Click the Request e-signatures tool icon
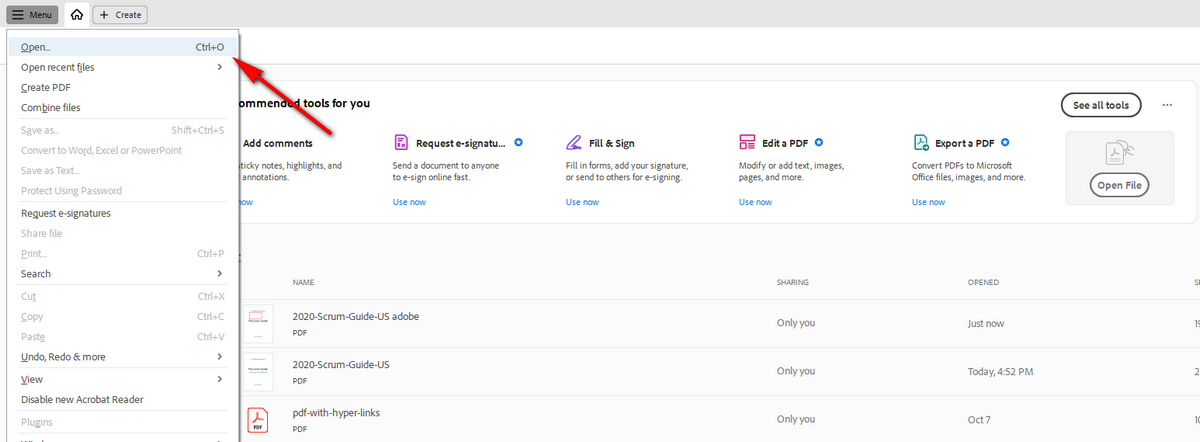The image size is (1200, 442). [x=401, y=143]
